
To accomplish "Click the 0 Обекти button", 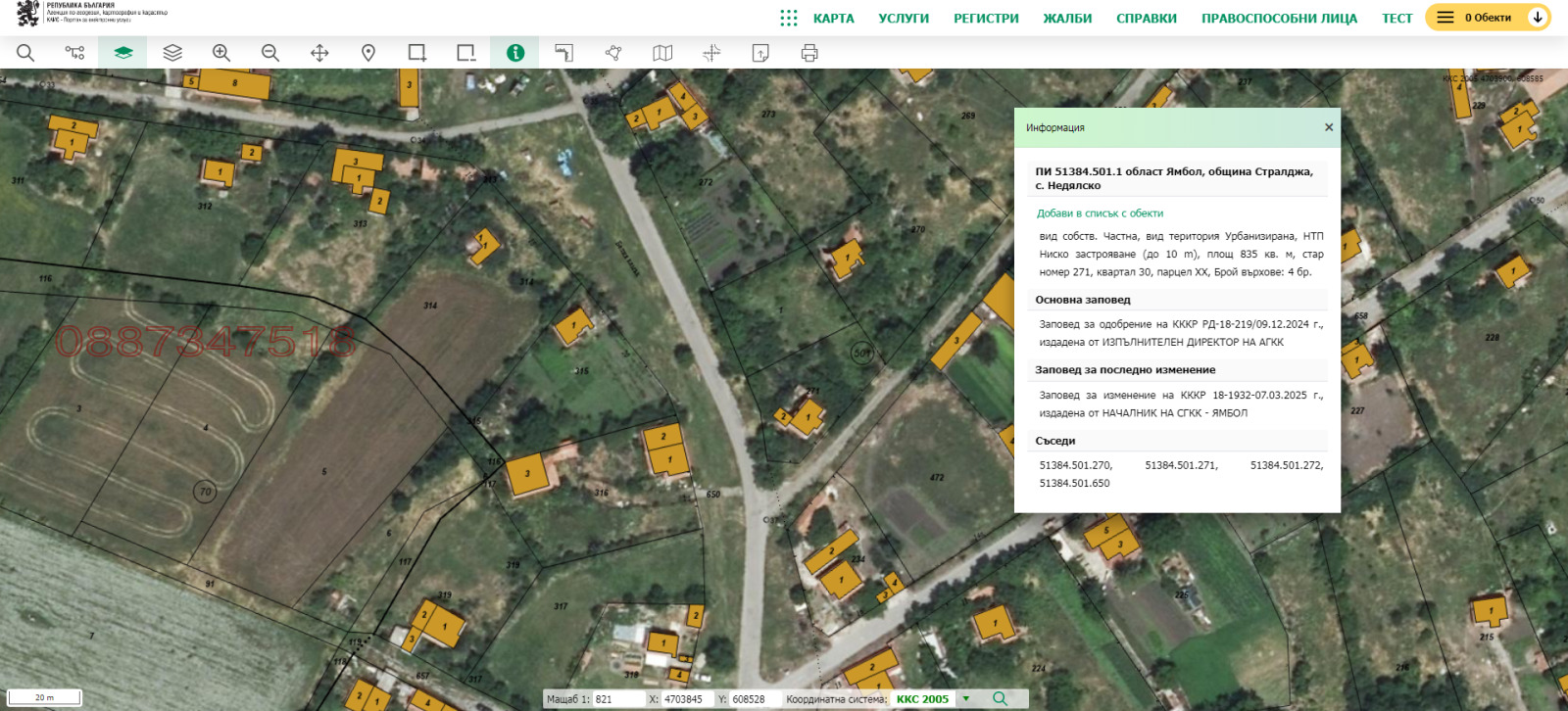I will click(1476, 18).
